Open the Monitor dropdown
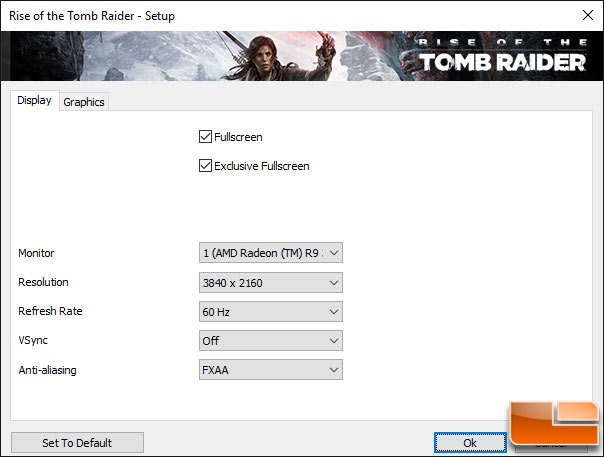604x457 pixels. (x=271, y=253)
